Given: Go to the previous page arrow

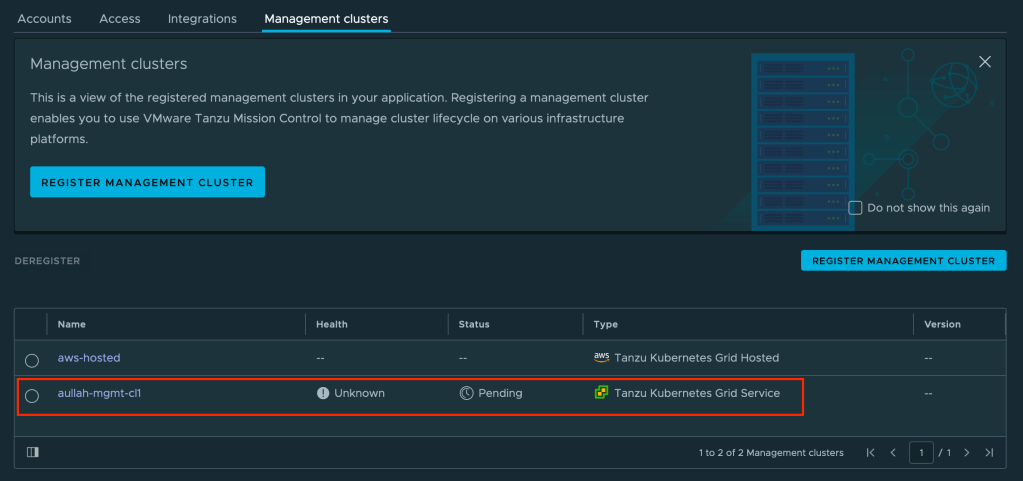Looking at the screenshot, I should (893, 453).
